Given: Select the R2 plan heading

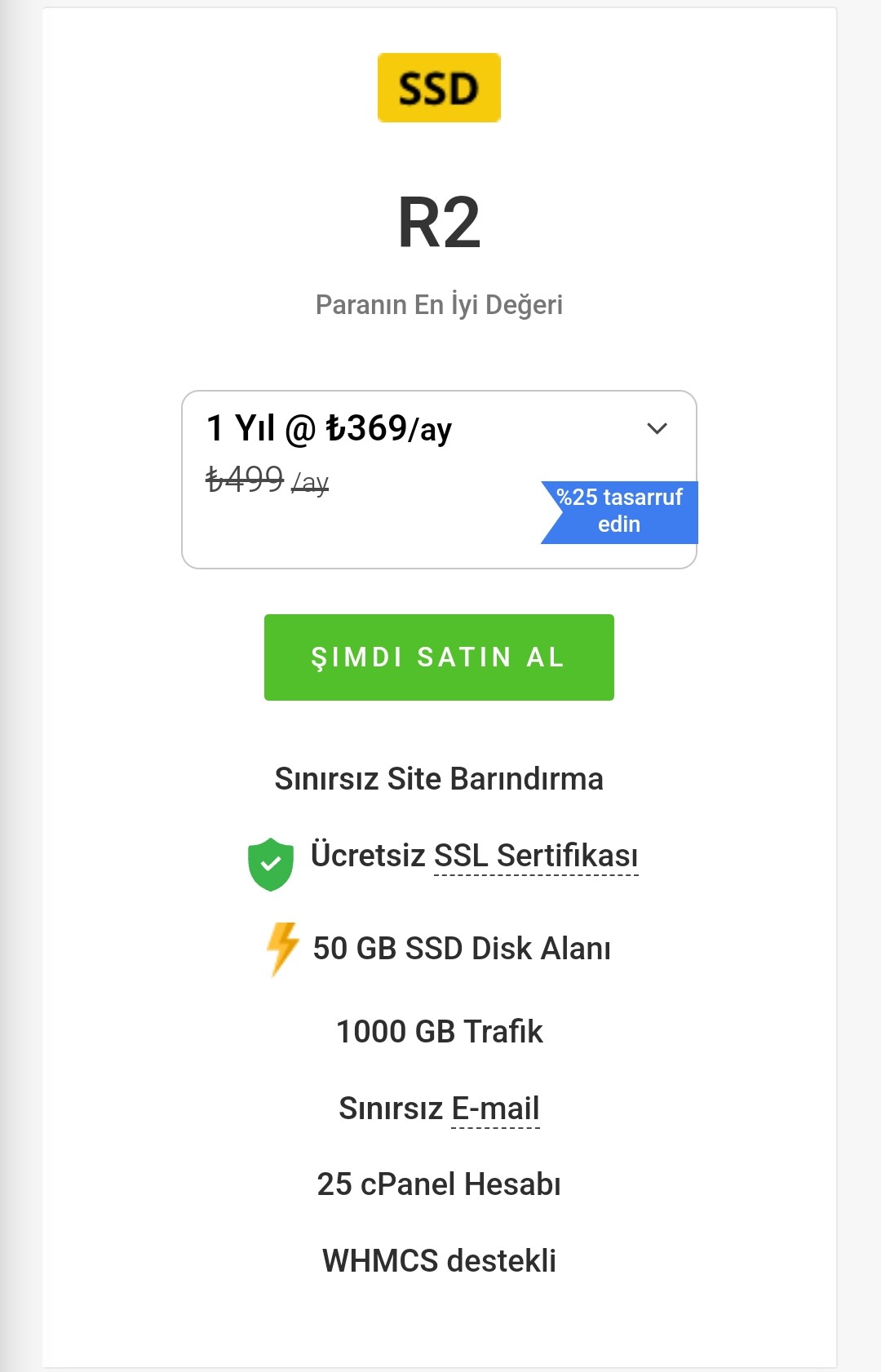Looking at the screenshot, I should (x=439, y=223).
